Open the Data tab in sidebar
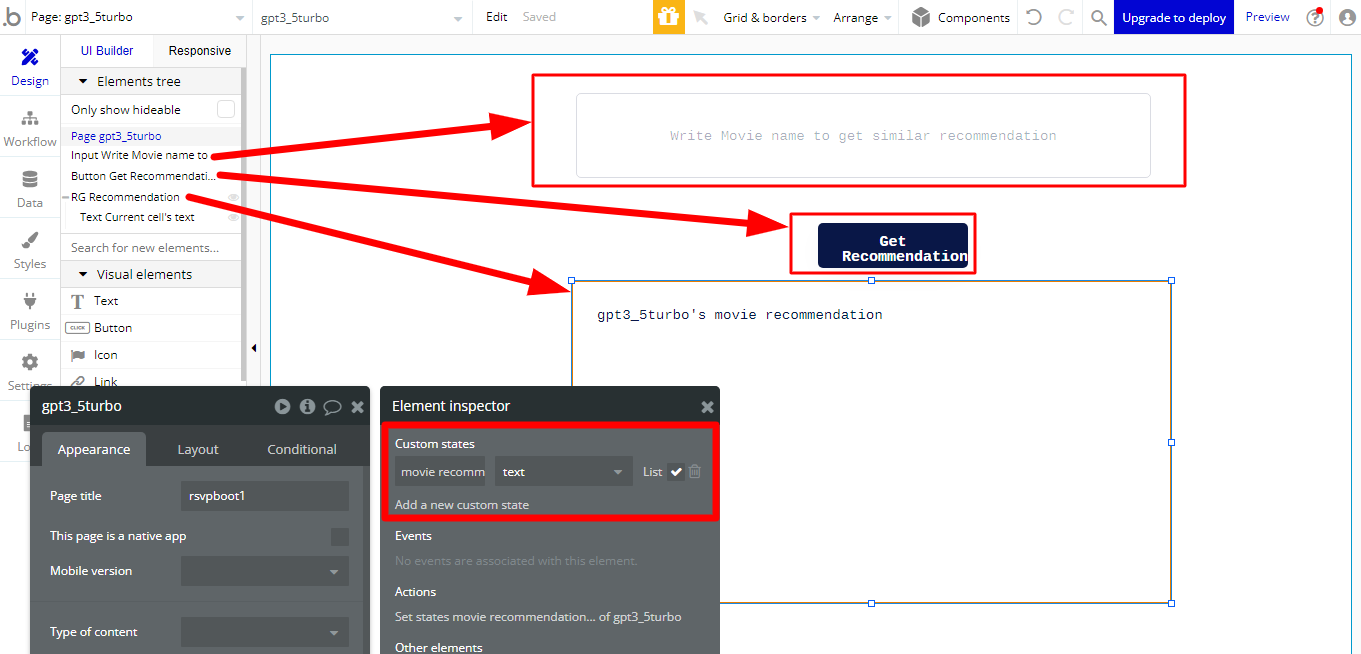1361x654 pixels. tap(30, 190)
